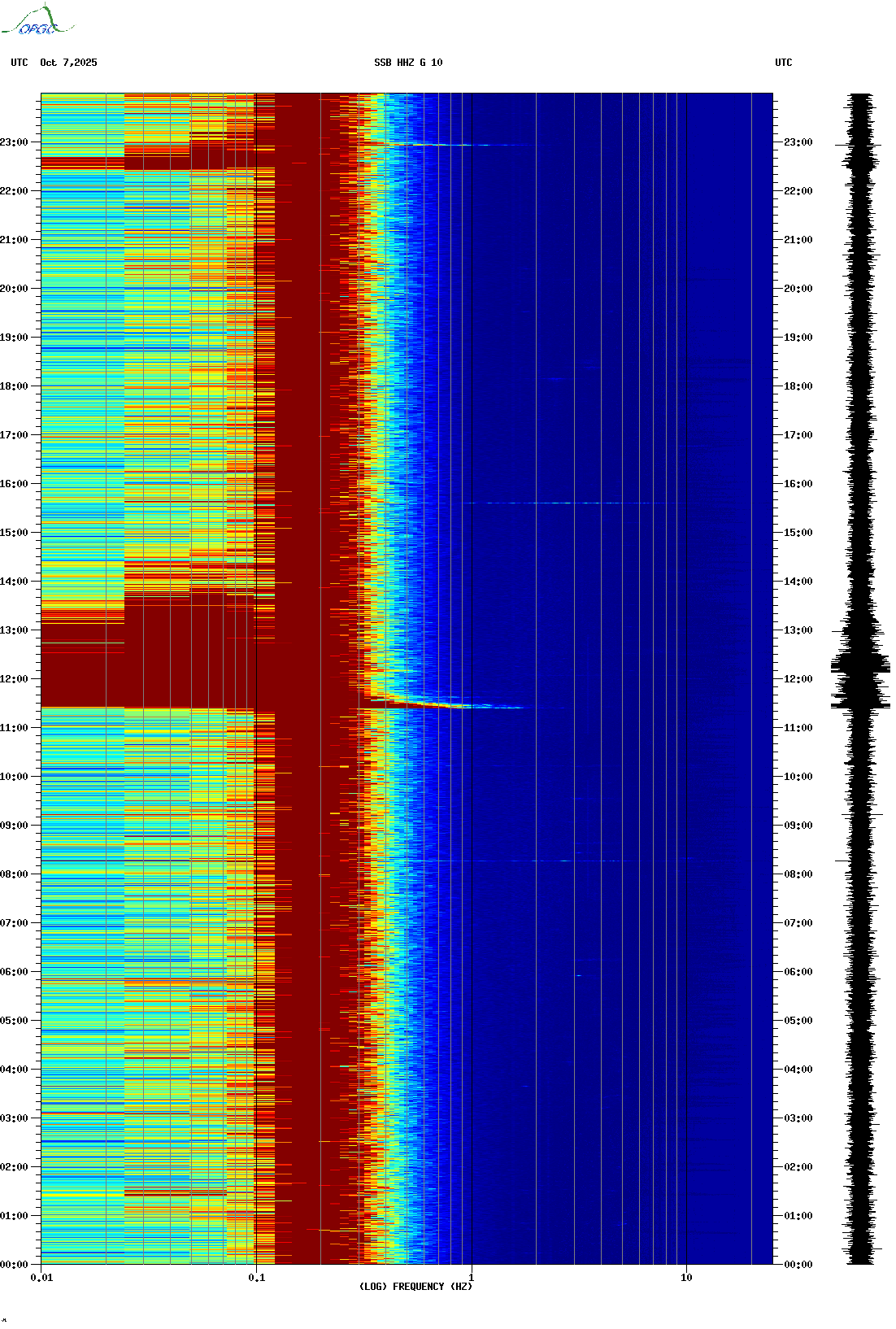The height and width of the screenshot is (1329, 896).
Task: Click the 13:00 label on the right time axis
Action: tap(798, 630)
